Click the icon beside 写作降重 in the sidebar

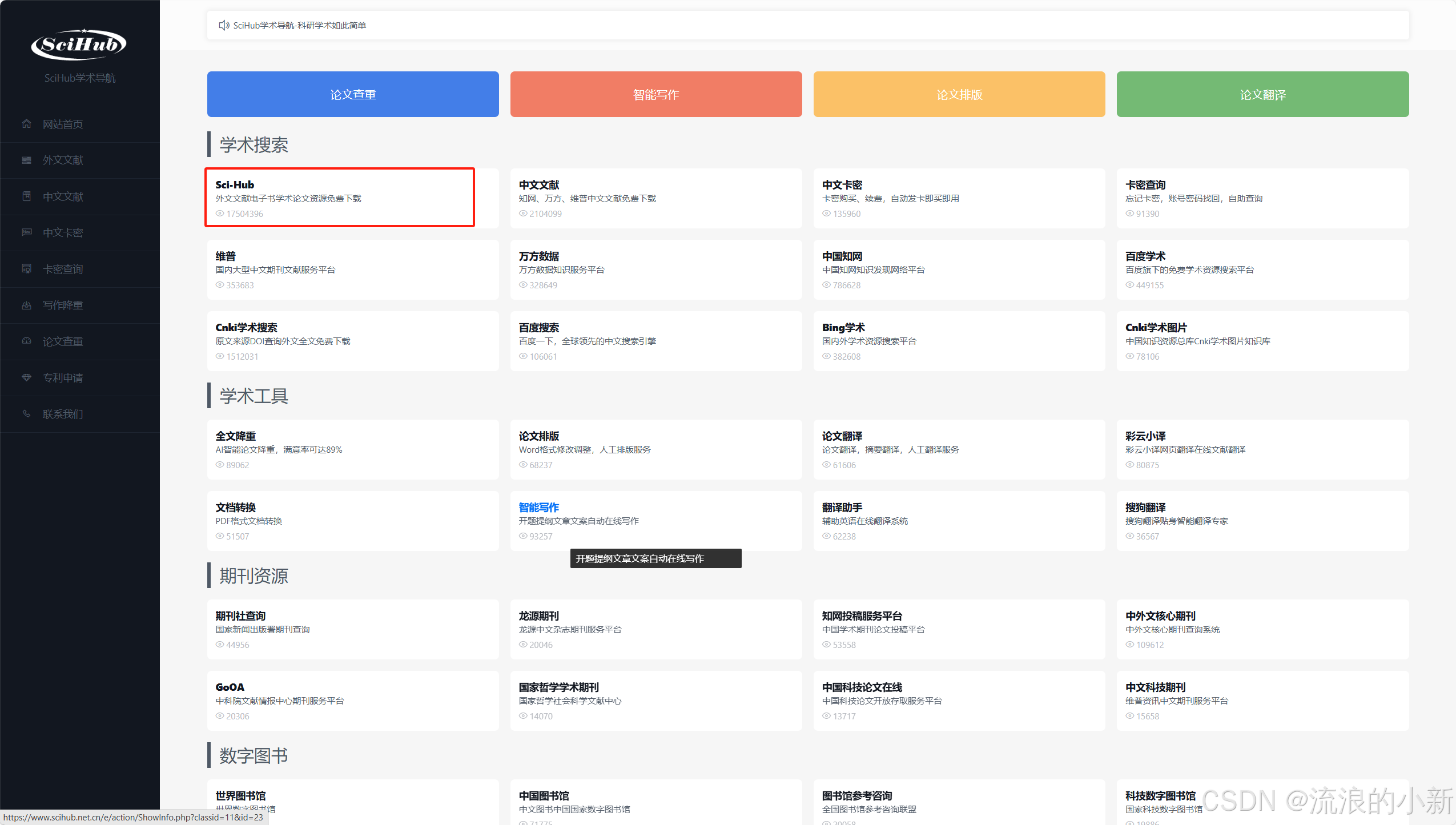(26, 305)
